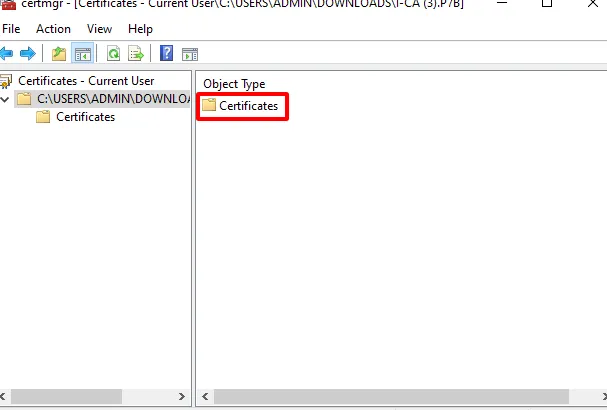Image resolution: width=607 pixels, height=410 pixels.
Task: Click left tree scrollbar right arrow
Action: point(182,396)
